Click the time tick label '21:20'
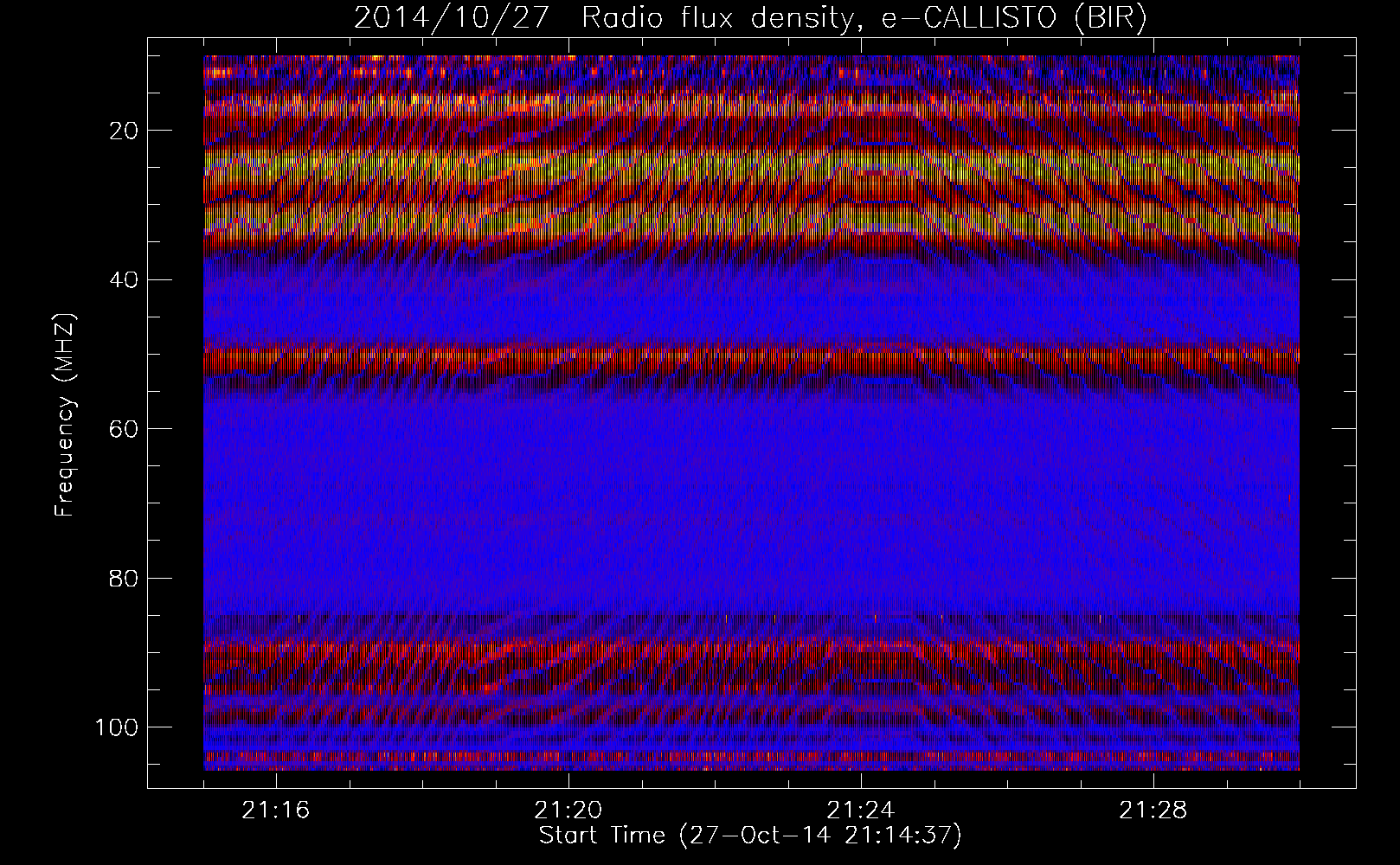This screenshot has width=1400, height=865. click(568, 811)
